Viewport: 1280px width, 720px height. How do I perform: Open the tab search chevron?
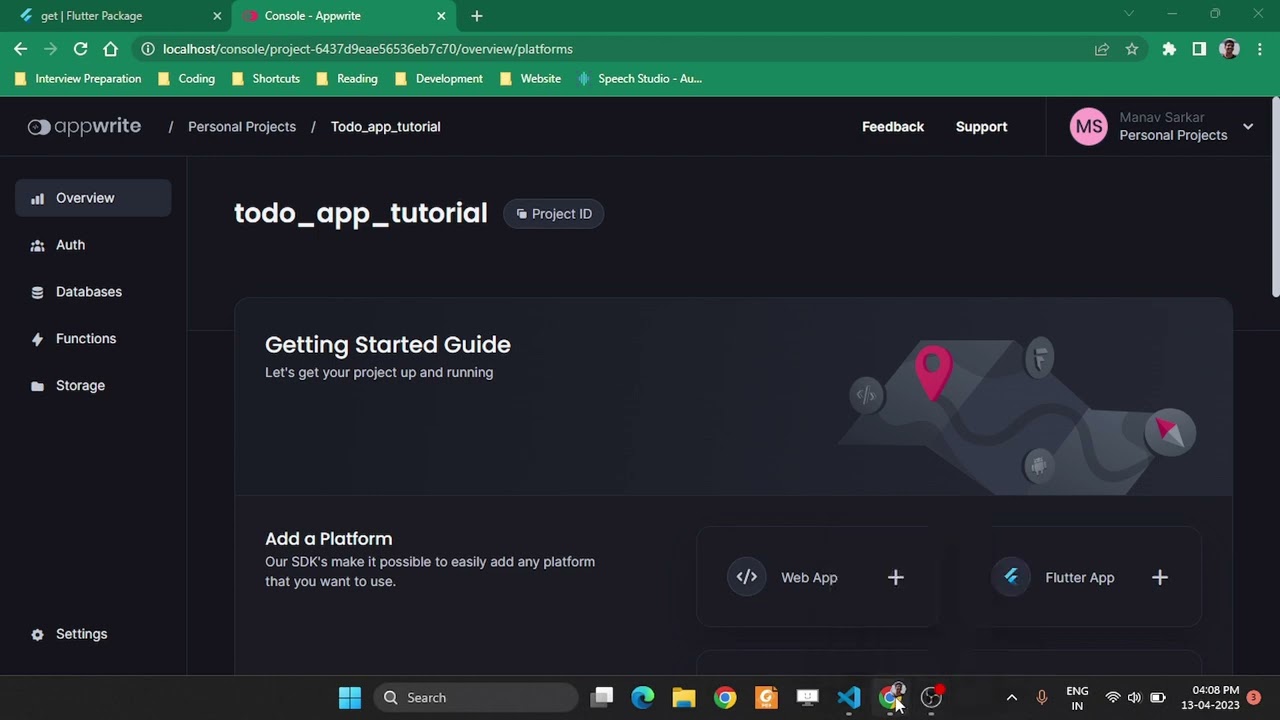(x=1129, y=14)
